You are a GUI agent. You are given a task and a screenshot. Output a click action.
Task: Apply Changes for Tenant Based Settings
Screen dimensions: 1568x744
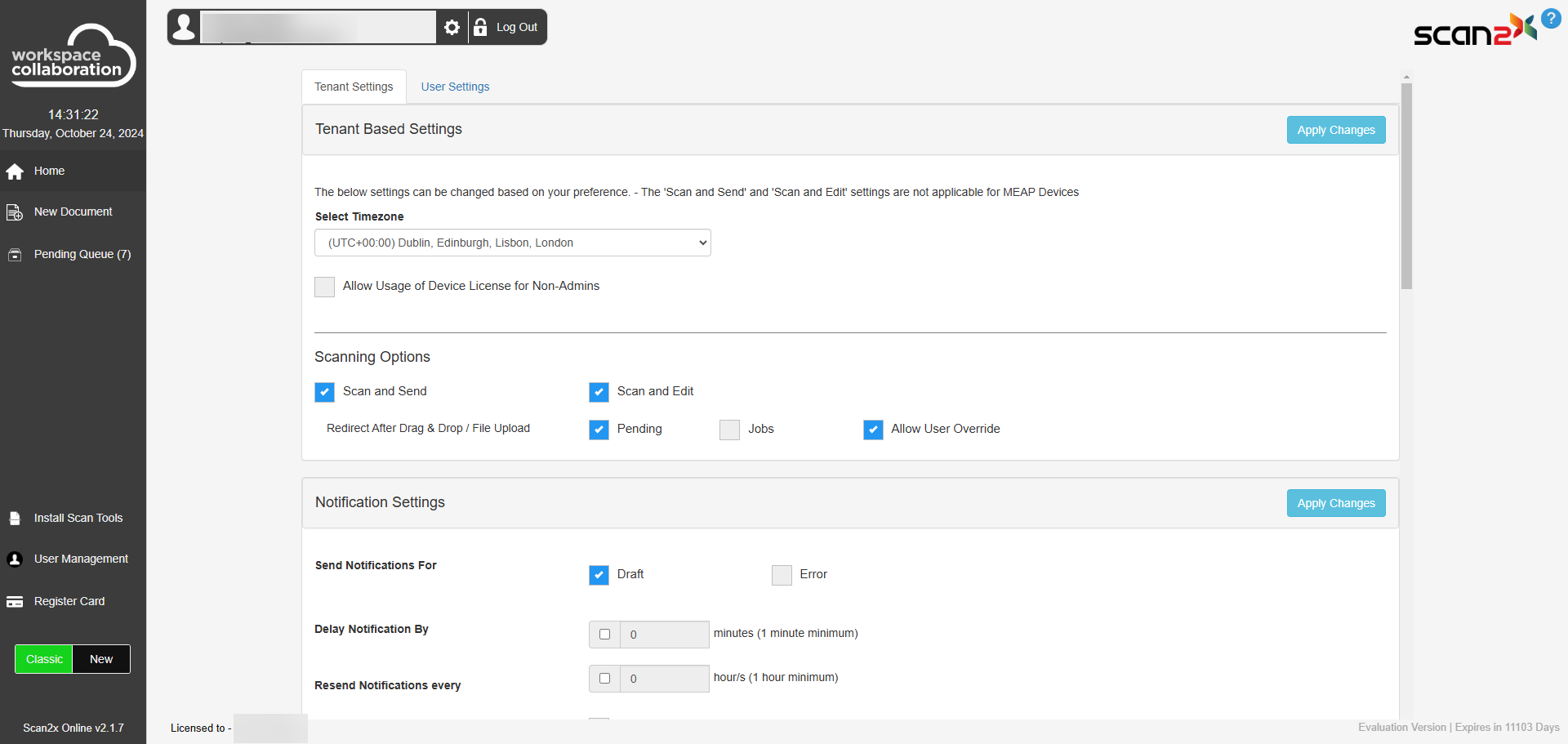[1335, 130]
